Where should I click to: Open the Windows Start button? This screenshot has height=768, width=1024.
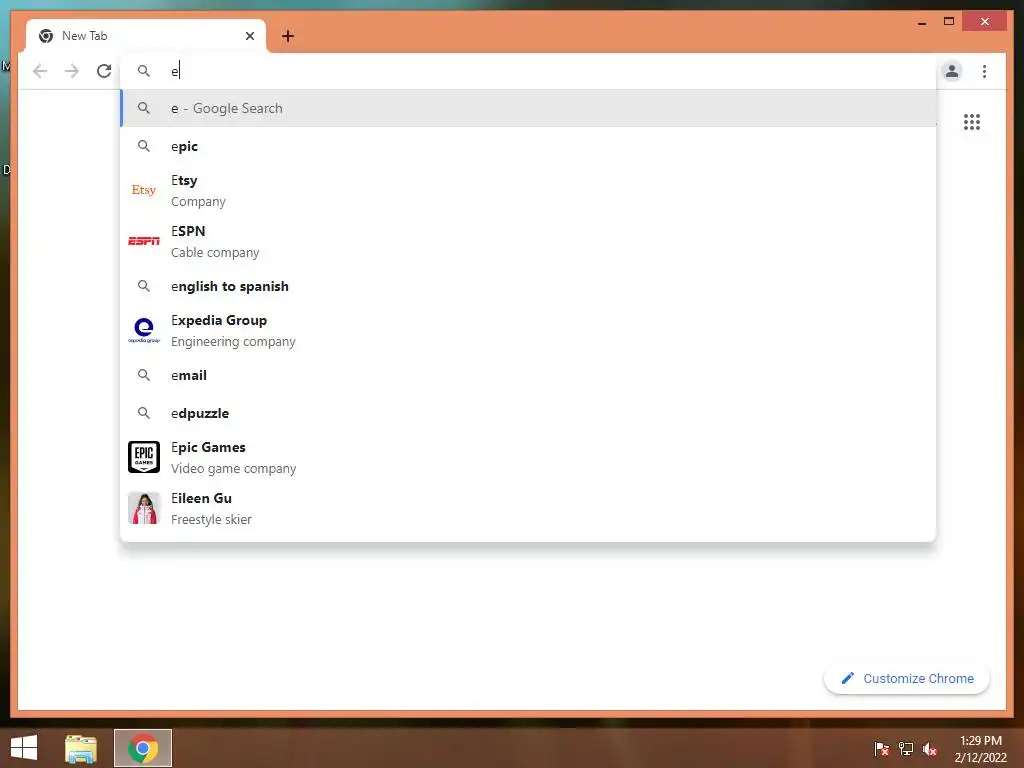pos(24,748)
